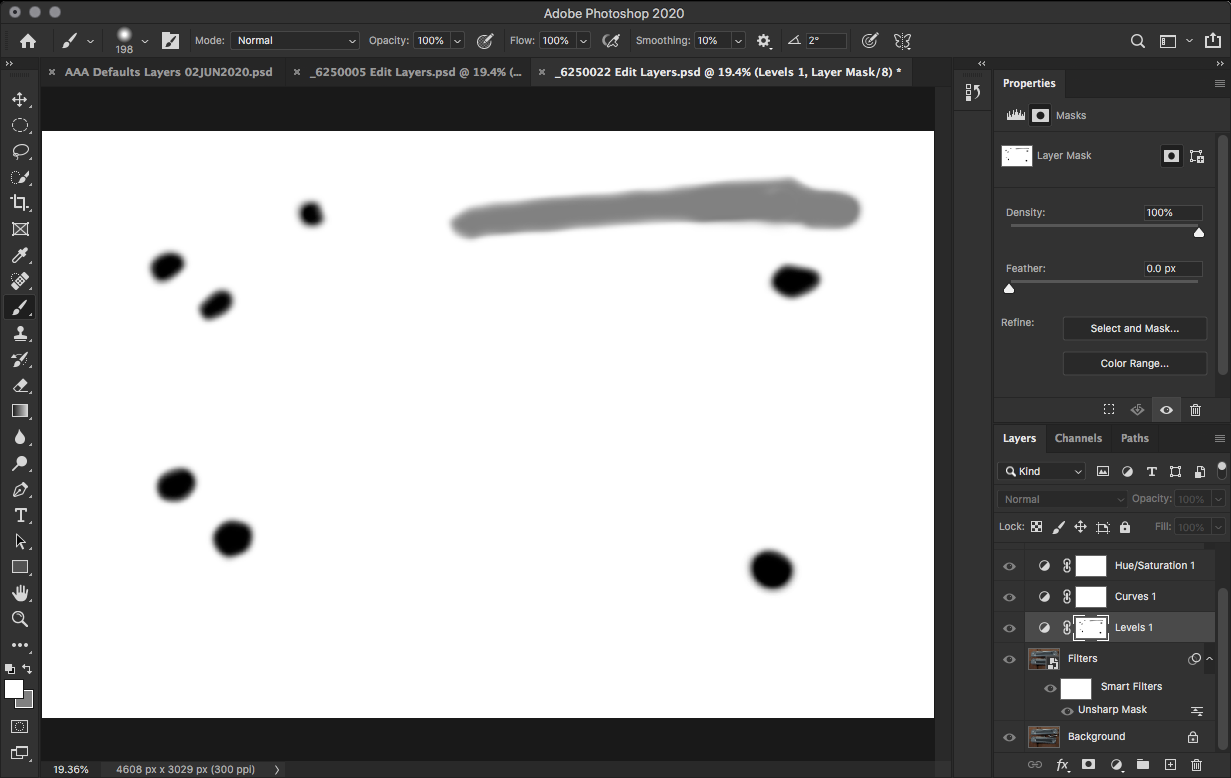This screenshot has width=1231, height=778.
Task: Select the Clone Stamp tool
Action: pos(20,333)
